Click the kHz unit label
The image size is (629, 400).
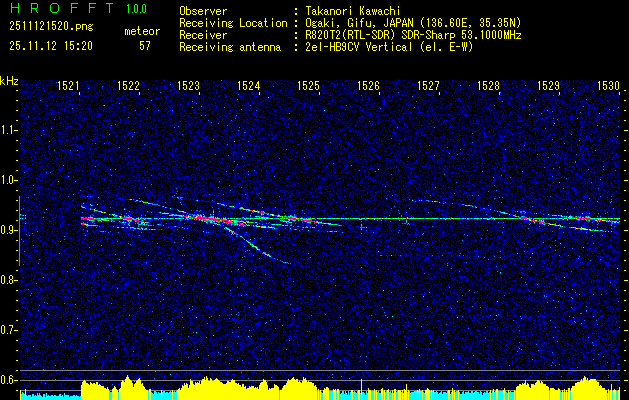(10, 80)
